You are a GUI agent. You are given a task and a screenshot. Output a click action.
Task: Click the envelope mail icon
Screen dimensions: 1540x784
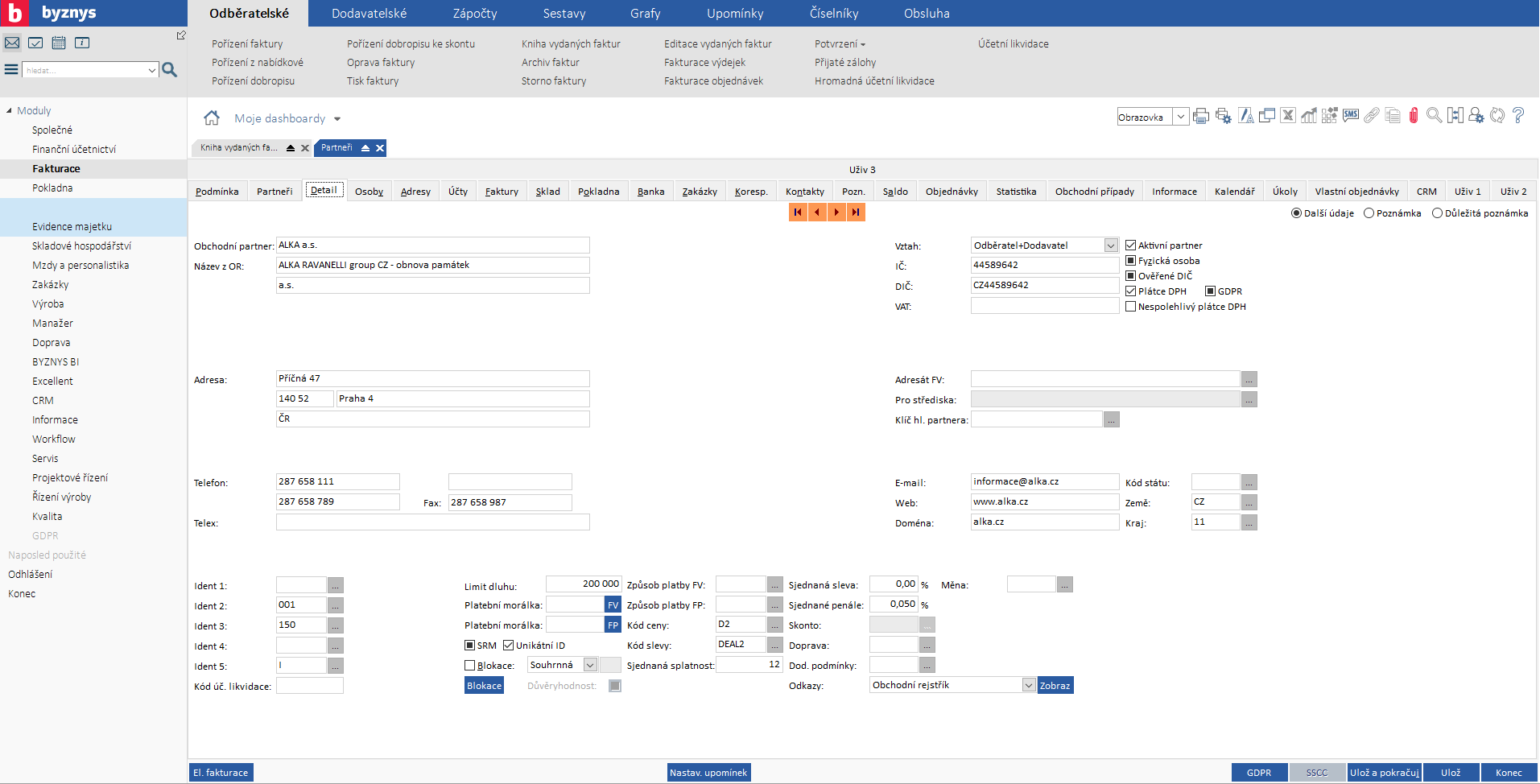pyautogui.click(x=12, y=43)
